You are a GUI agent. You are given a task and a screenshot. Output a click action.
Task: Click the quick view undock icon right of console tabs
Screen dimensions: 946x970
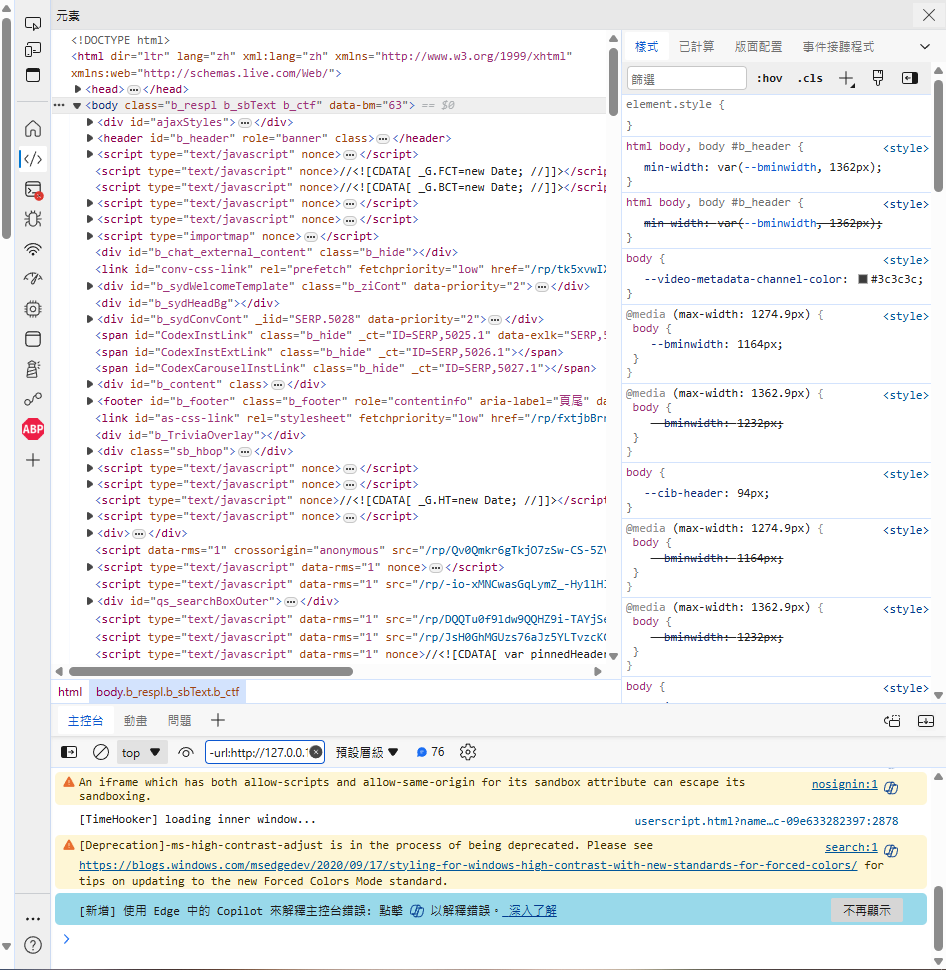(x=892, y=721)
